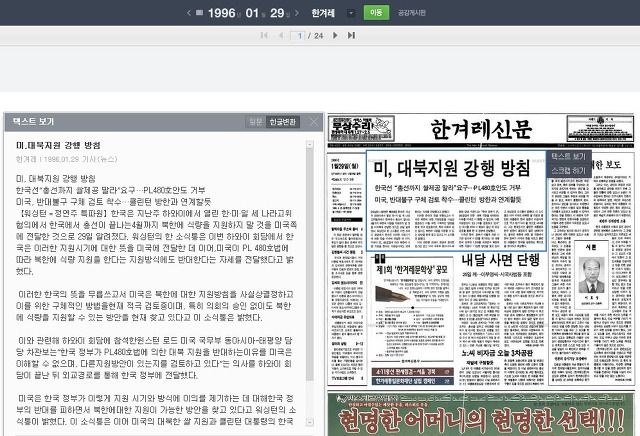640x436 pixels.
Task: Click the month 01 in the date bar
Action: tap(252, 13)
